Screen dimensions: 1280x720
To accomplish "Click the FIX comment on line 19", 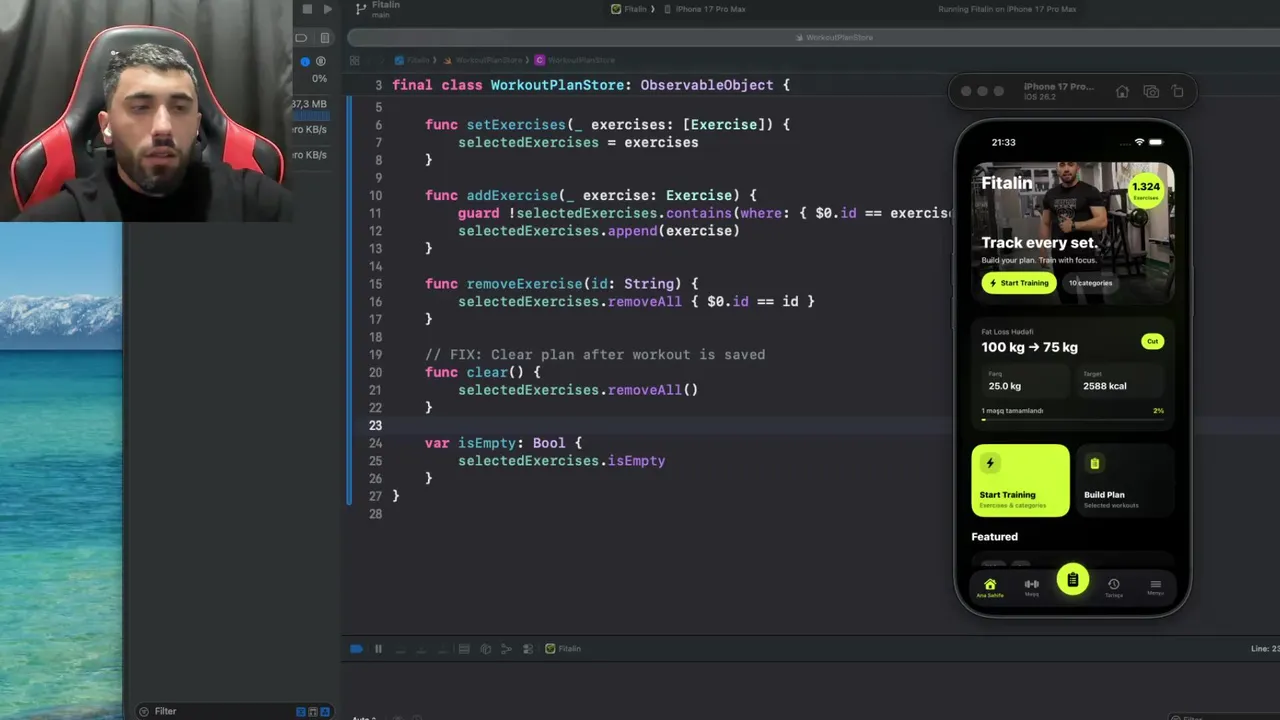I will 595,354.
